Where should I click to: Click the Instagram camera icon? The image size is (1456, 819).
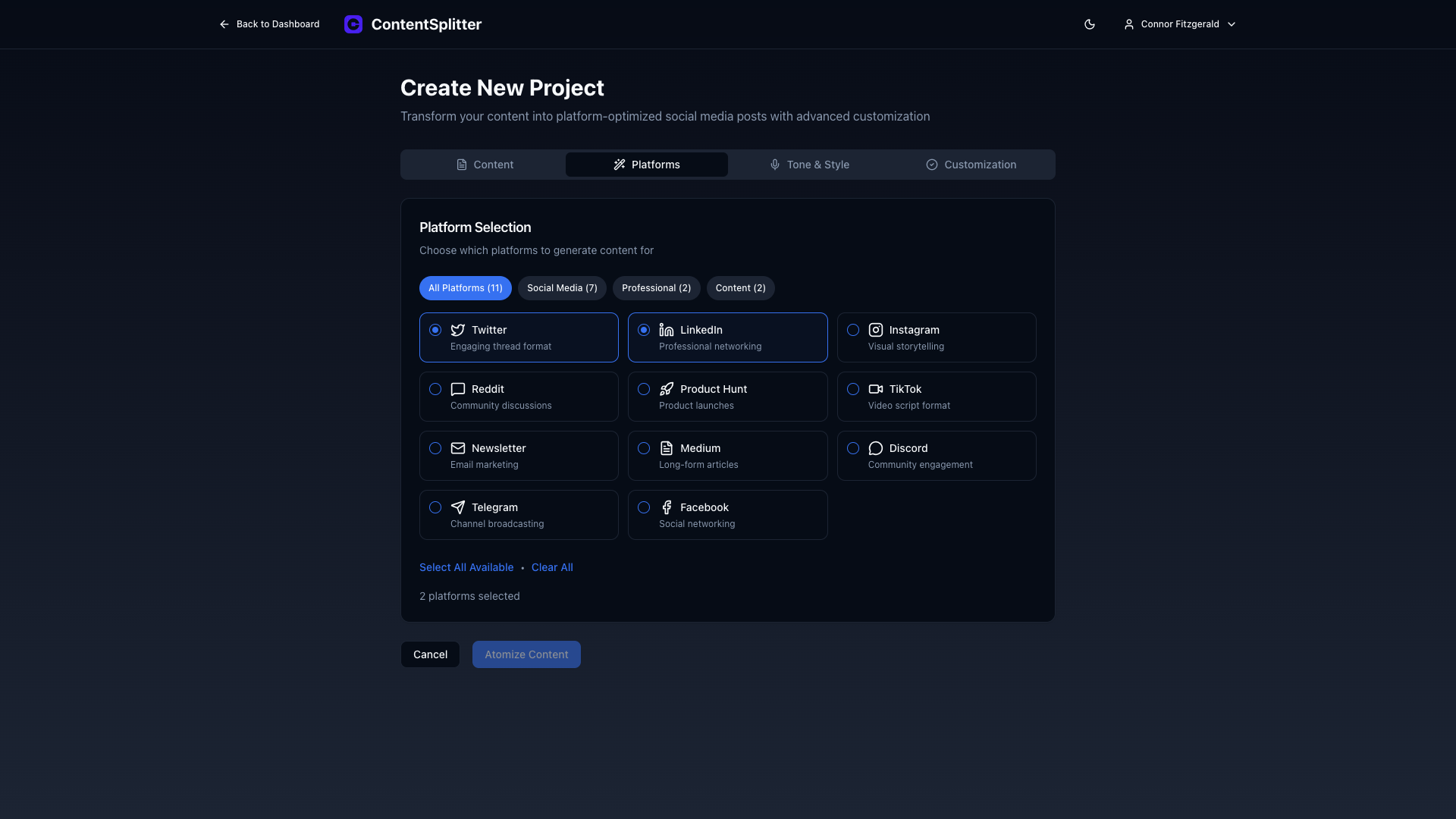click(875, 330)
